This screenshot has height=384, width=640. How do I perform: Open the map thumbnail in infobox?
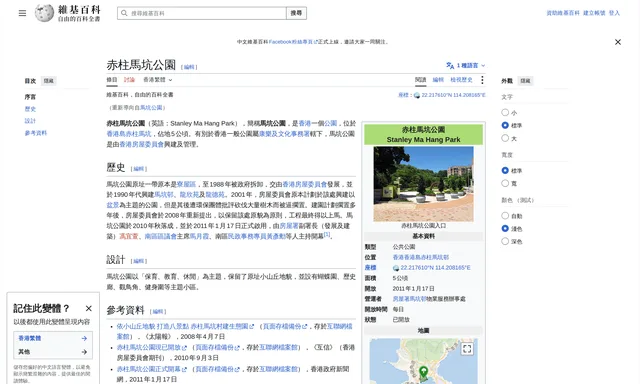pyautogui.click(x=423, y=361)
